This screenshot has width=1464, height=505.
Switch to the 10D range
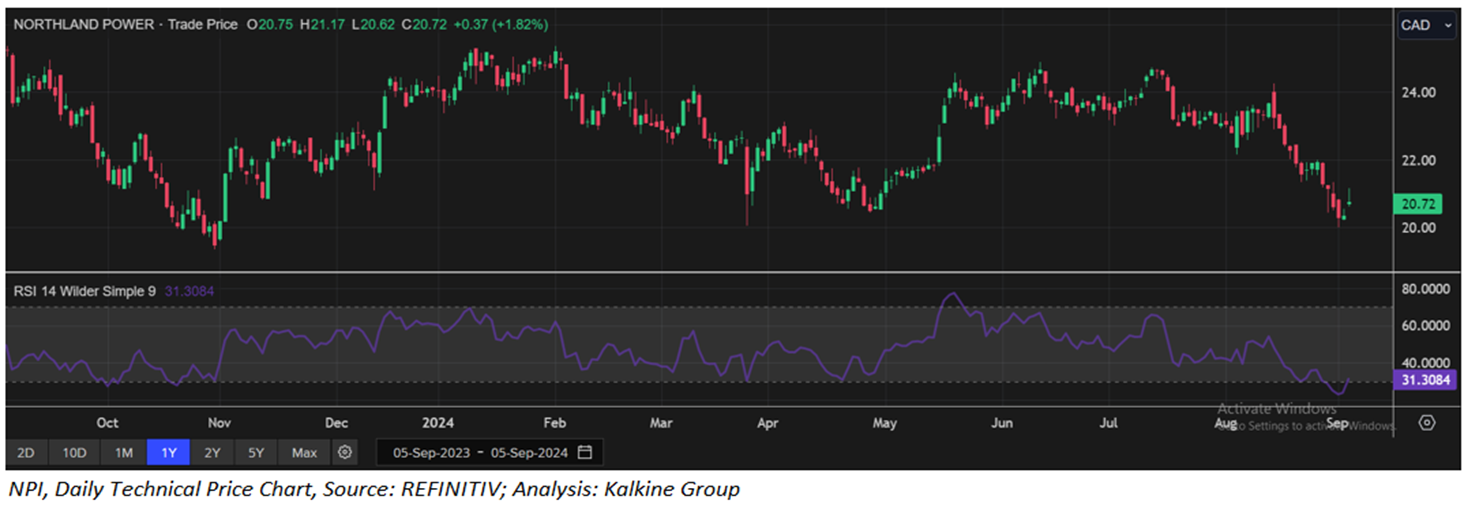coord(74,453)
